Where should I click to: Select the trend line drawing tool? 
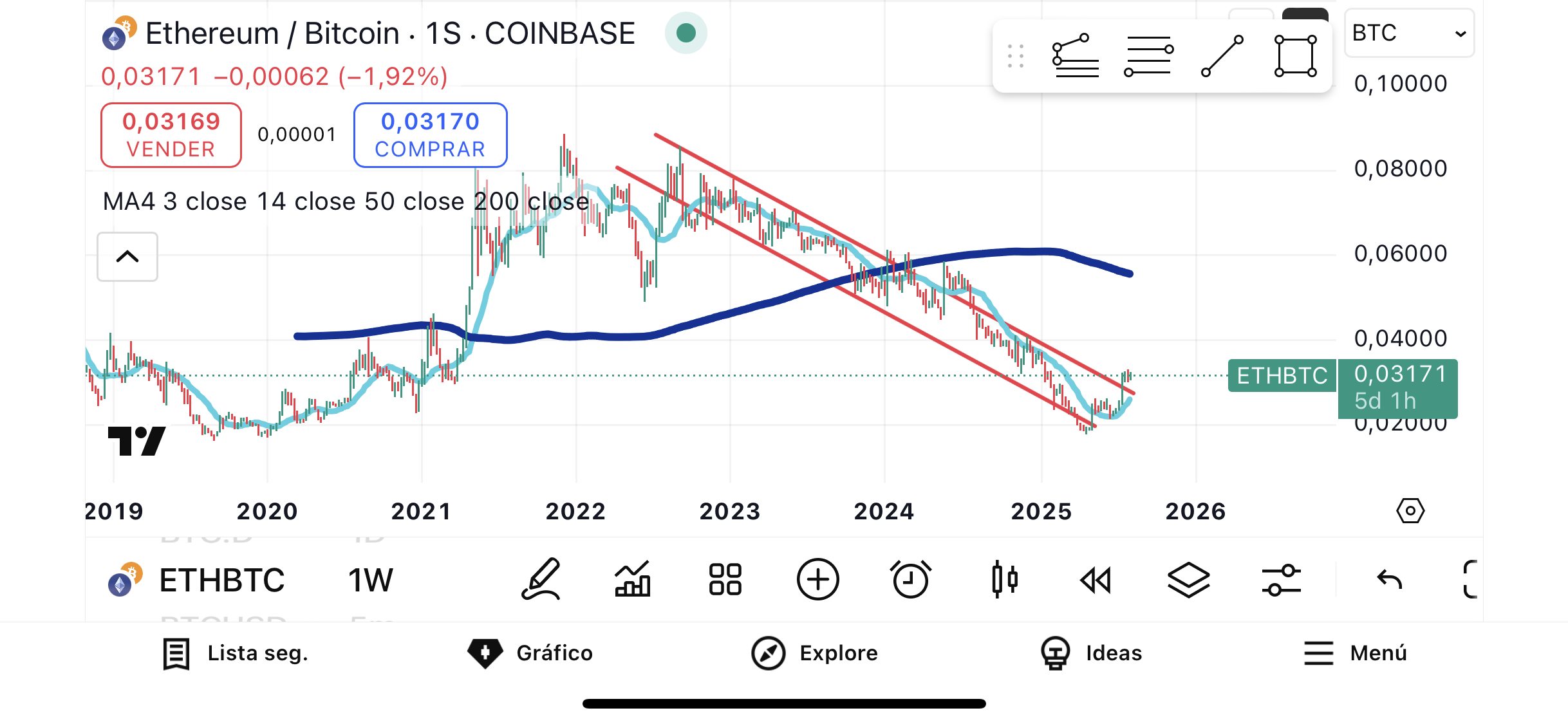point(1222,57)
